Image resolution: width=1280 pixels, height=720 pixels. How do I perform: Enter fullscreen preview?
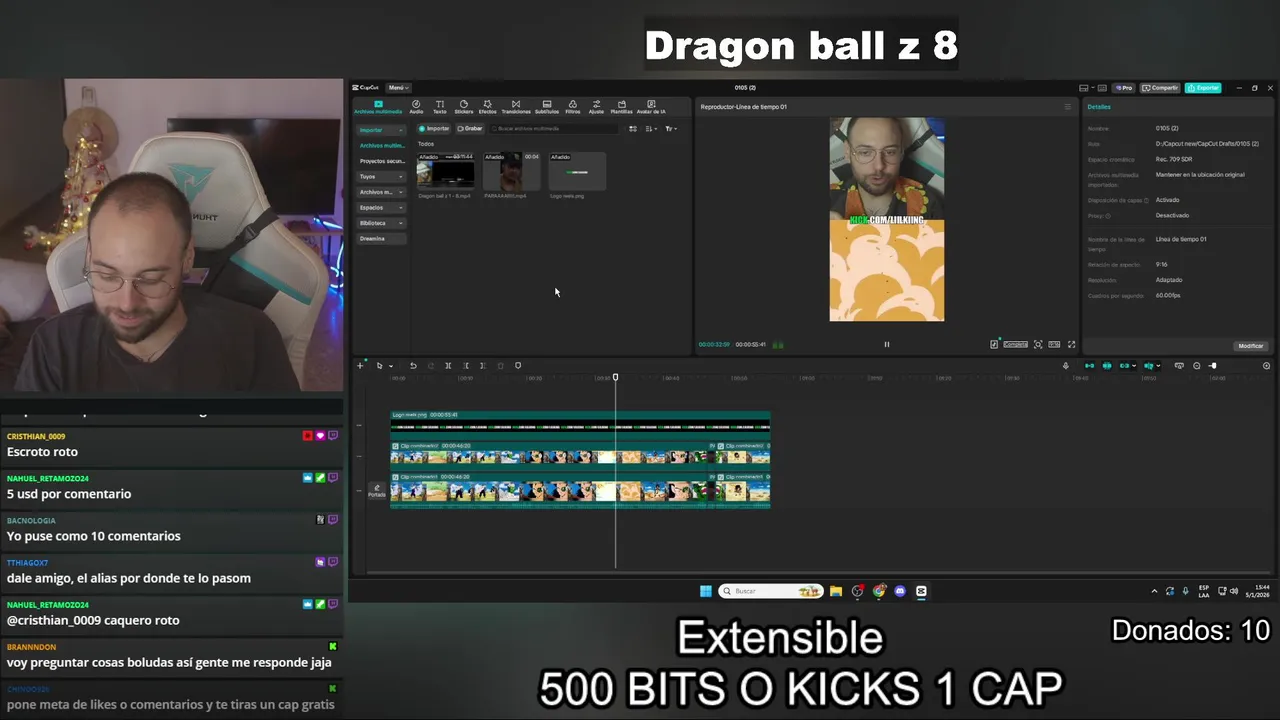tap(1071, 345)
